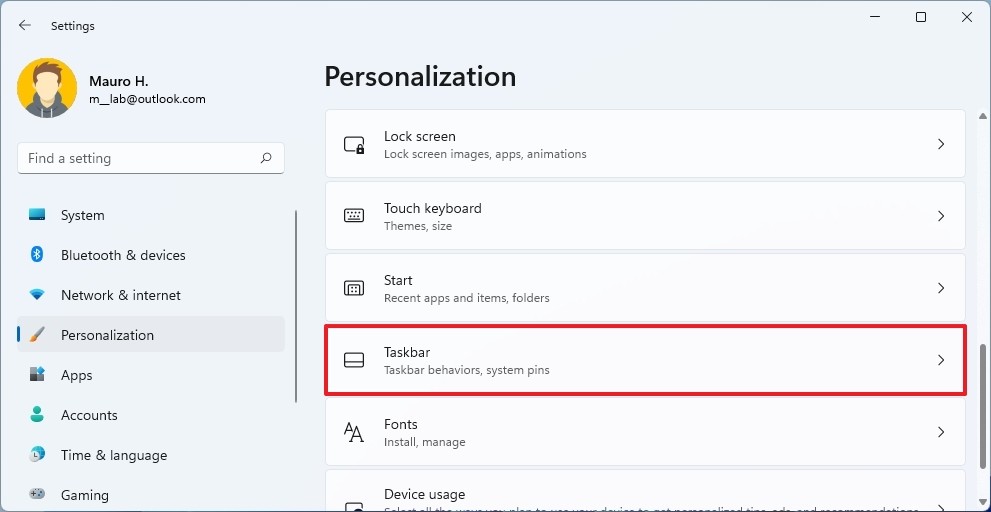The image size is (991, 512).
Task: Open the Fonts settings row
Action: (645, 432)
